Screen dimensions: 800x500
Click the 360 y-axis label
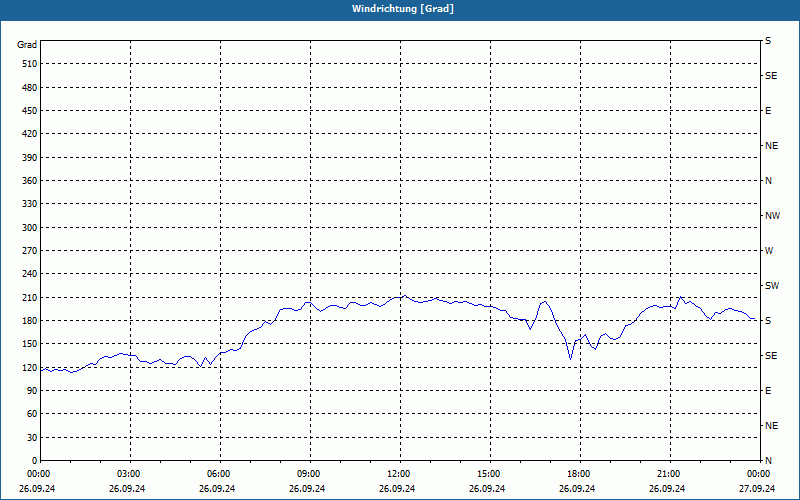coord(30,181)
